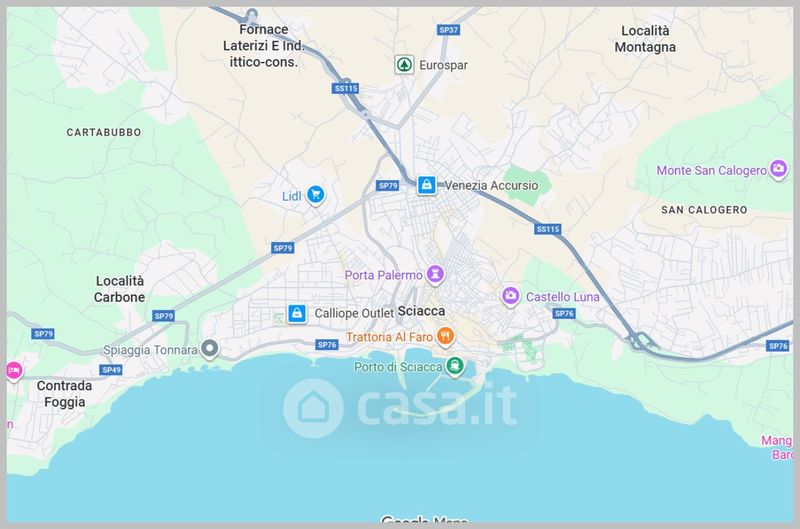The width and height of the screenshot is (800, 529).
Task: Click the CARTABUBBO area label
Action: (104, 132)
